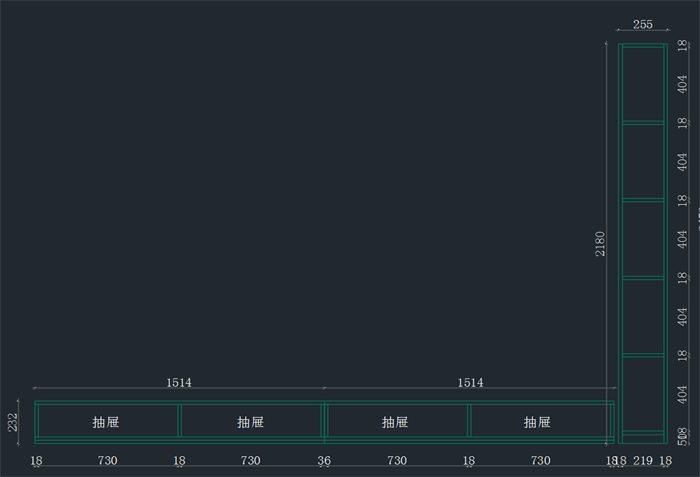Select the second 抽屉 label from left

(x=251, y=422)
